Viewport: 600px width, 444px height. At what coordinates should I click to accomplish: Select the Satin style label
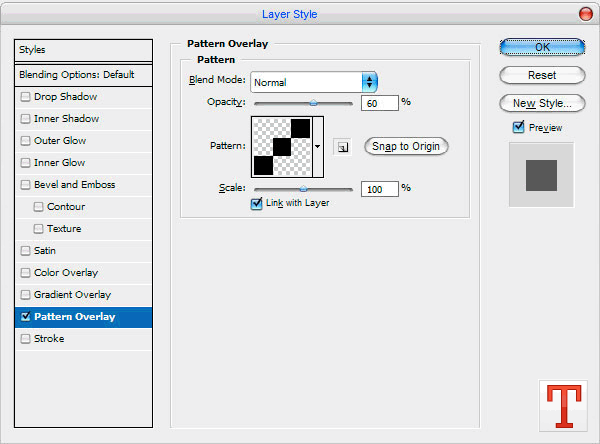(x=45, y=251)
